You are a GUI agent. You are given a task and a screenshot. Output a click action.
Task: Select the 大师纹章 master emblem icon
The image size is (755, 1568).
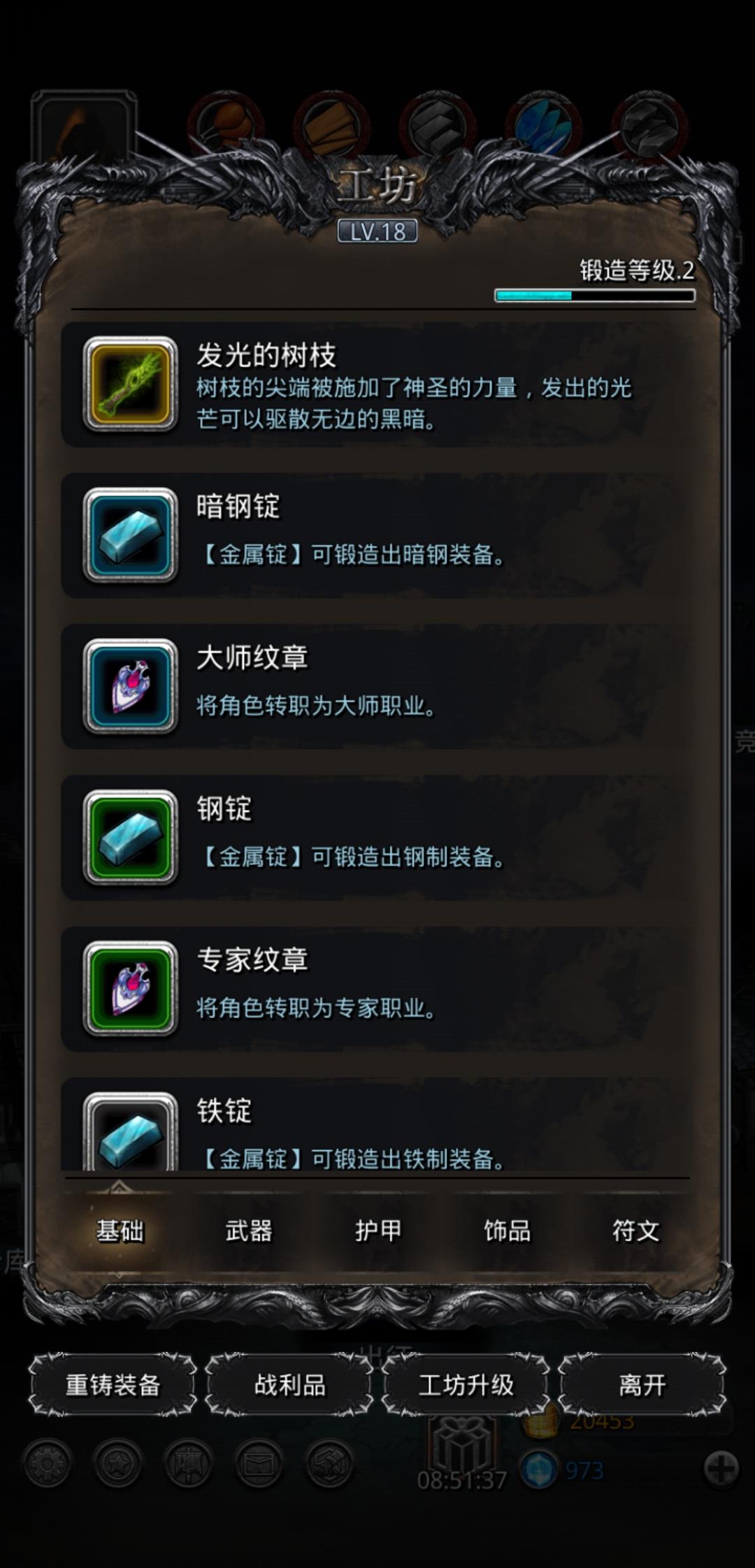(130, 685)
